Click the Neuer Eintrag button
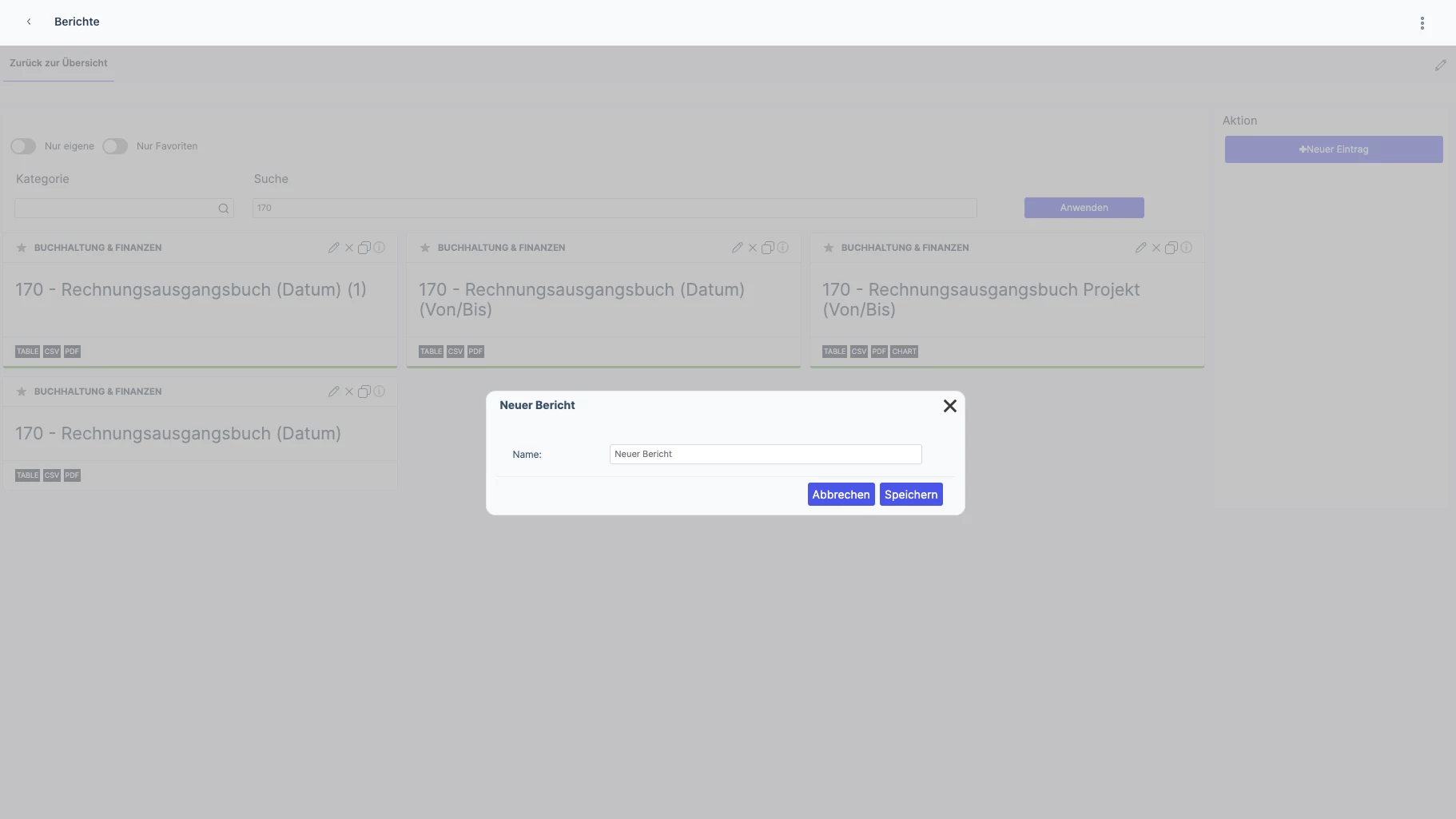The width and height of the screenshot is (1456, 819). tap(1334, 149)
